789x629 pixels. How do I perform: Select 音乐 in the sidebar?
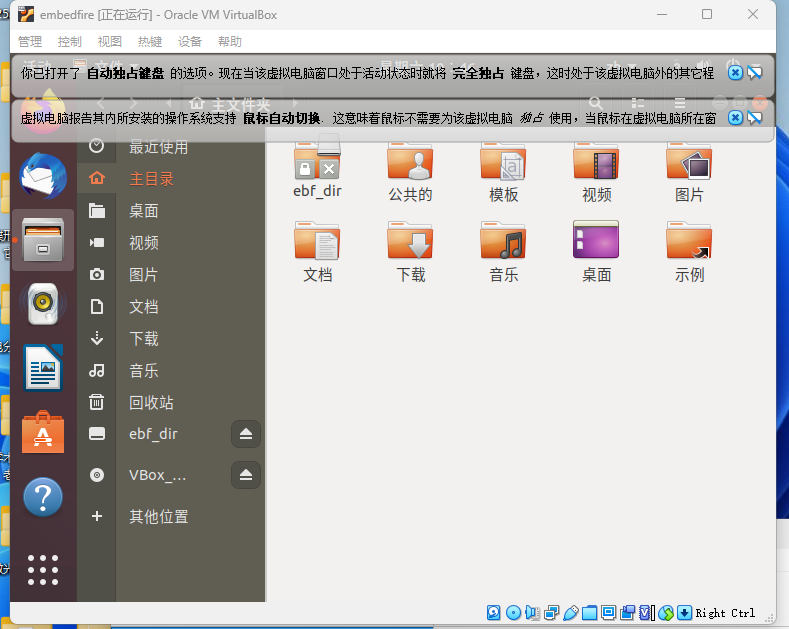point(171,371)
